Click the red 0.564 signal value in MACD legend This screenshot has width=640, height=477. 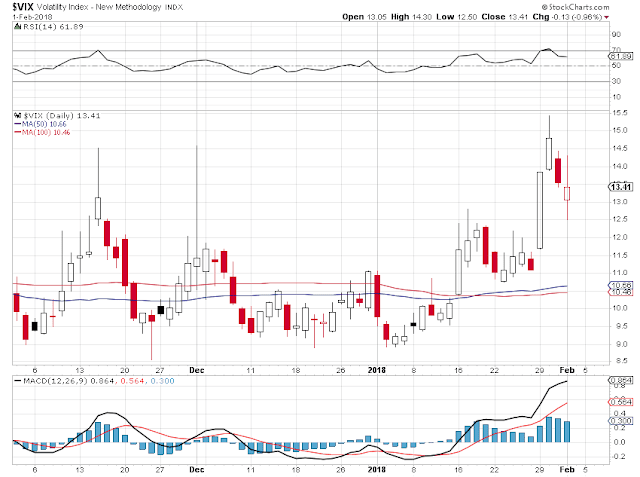133,381
